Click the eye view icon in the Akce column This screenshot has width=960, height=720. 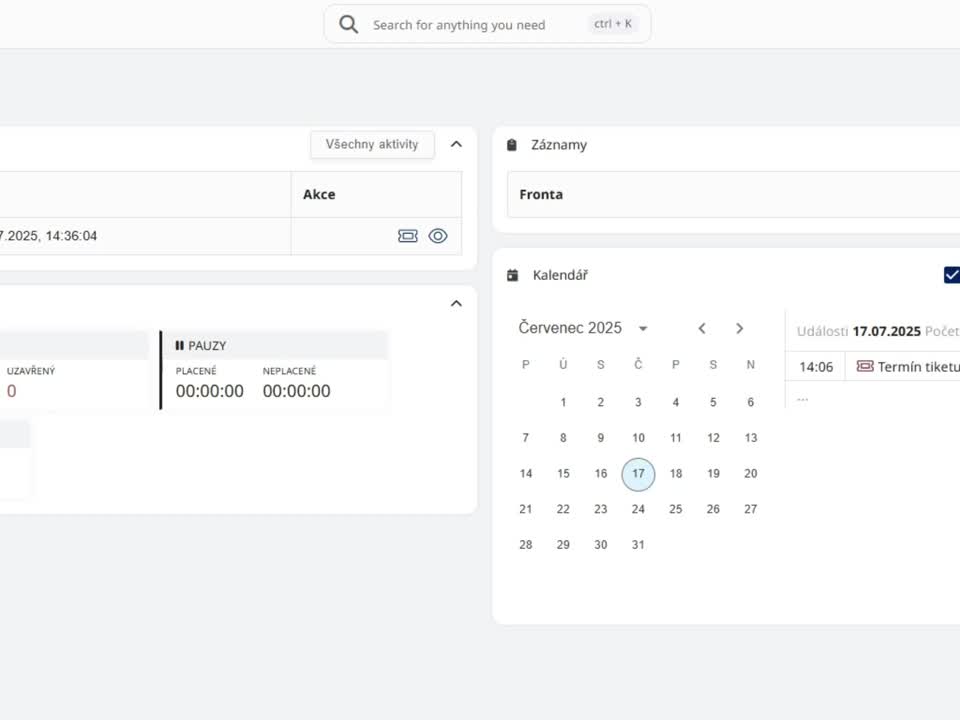click(x=438, y=236)
